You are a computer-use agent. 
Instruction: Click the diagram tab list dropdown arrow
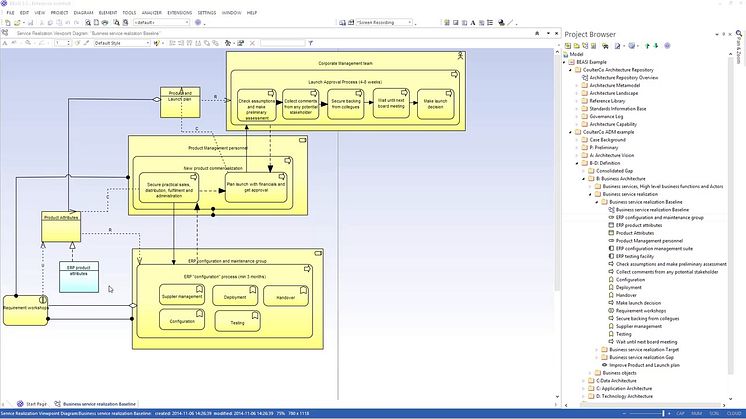[548, 33]
